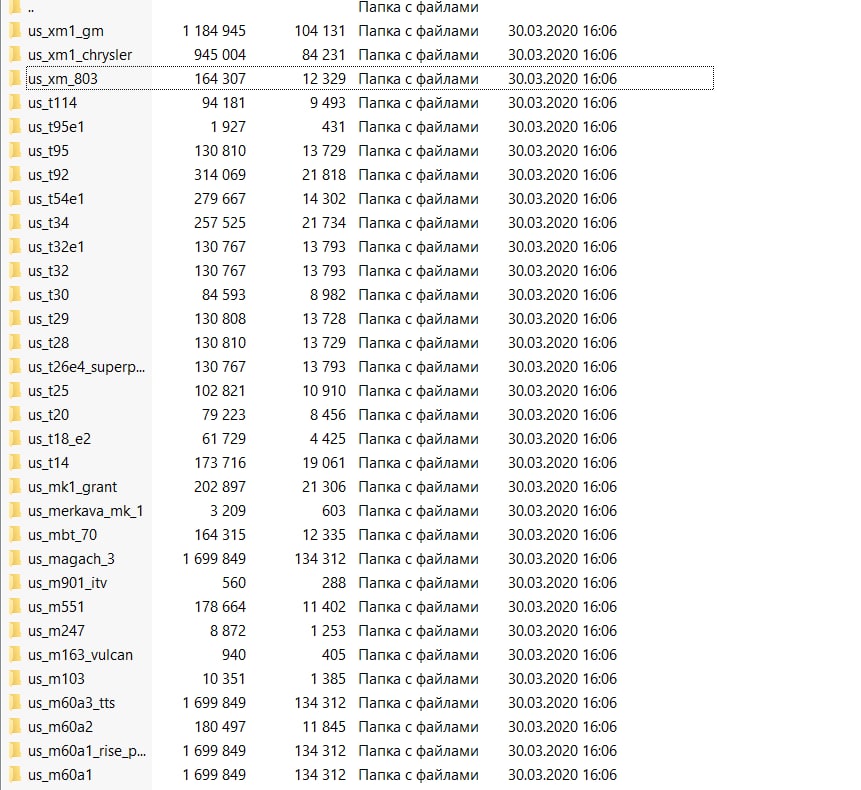Click the folder icon of us_xm_803
The width and height of the screenshot is (861, 790).
[15, 79]
